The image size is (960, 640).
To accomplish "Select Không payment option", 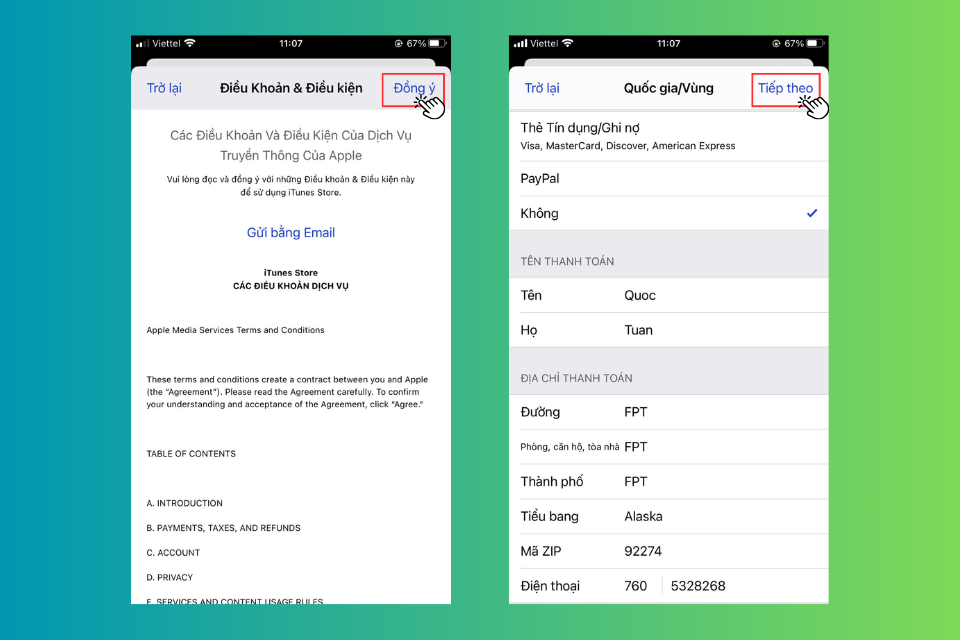I will pos(669,213).
